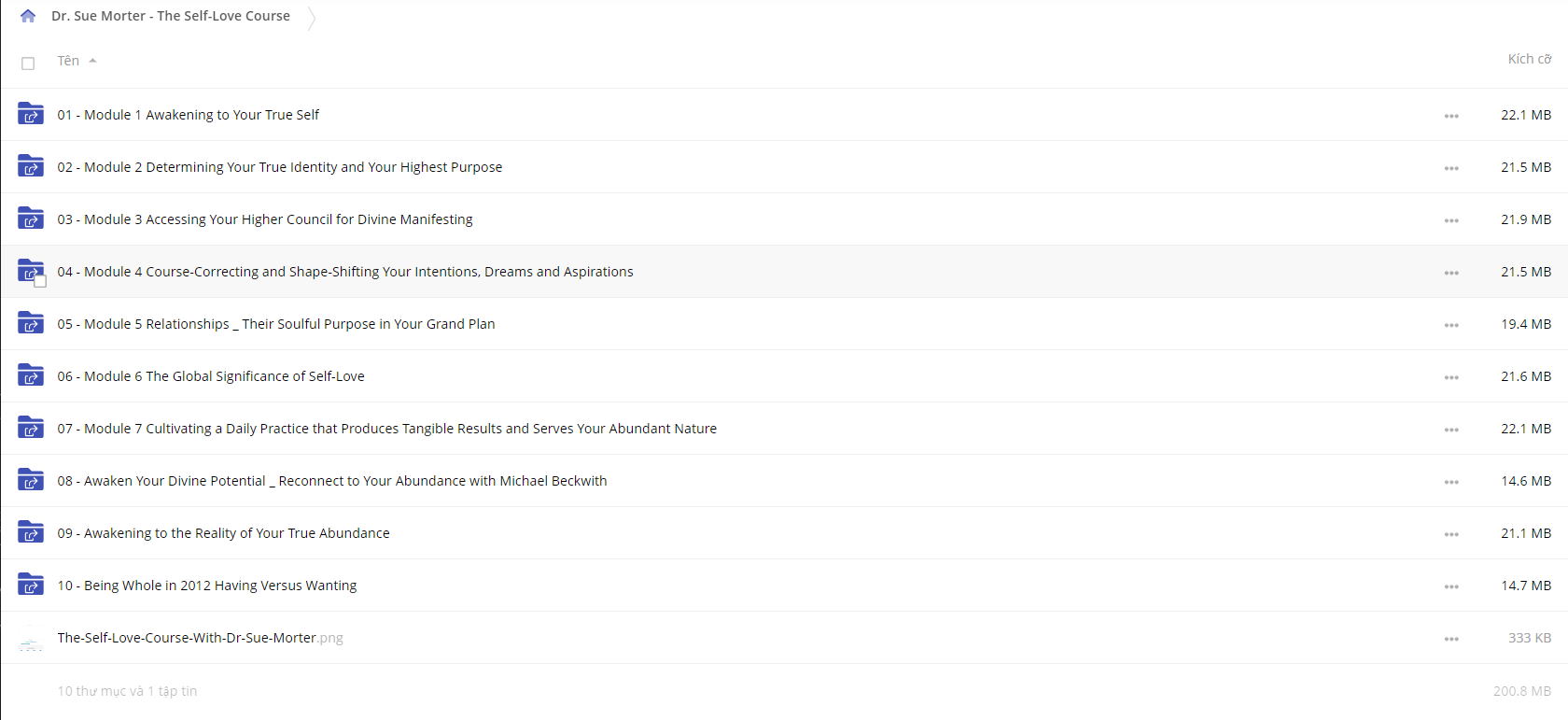
Task: Show more options for the PNG file
Action: click(x=1451, y=639)
